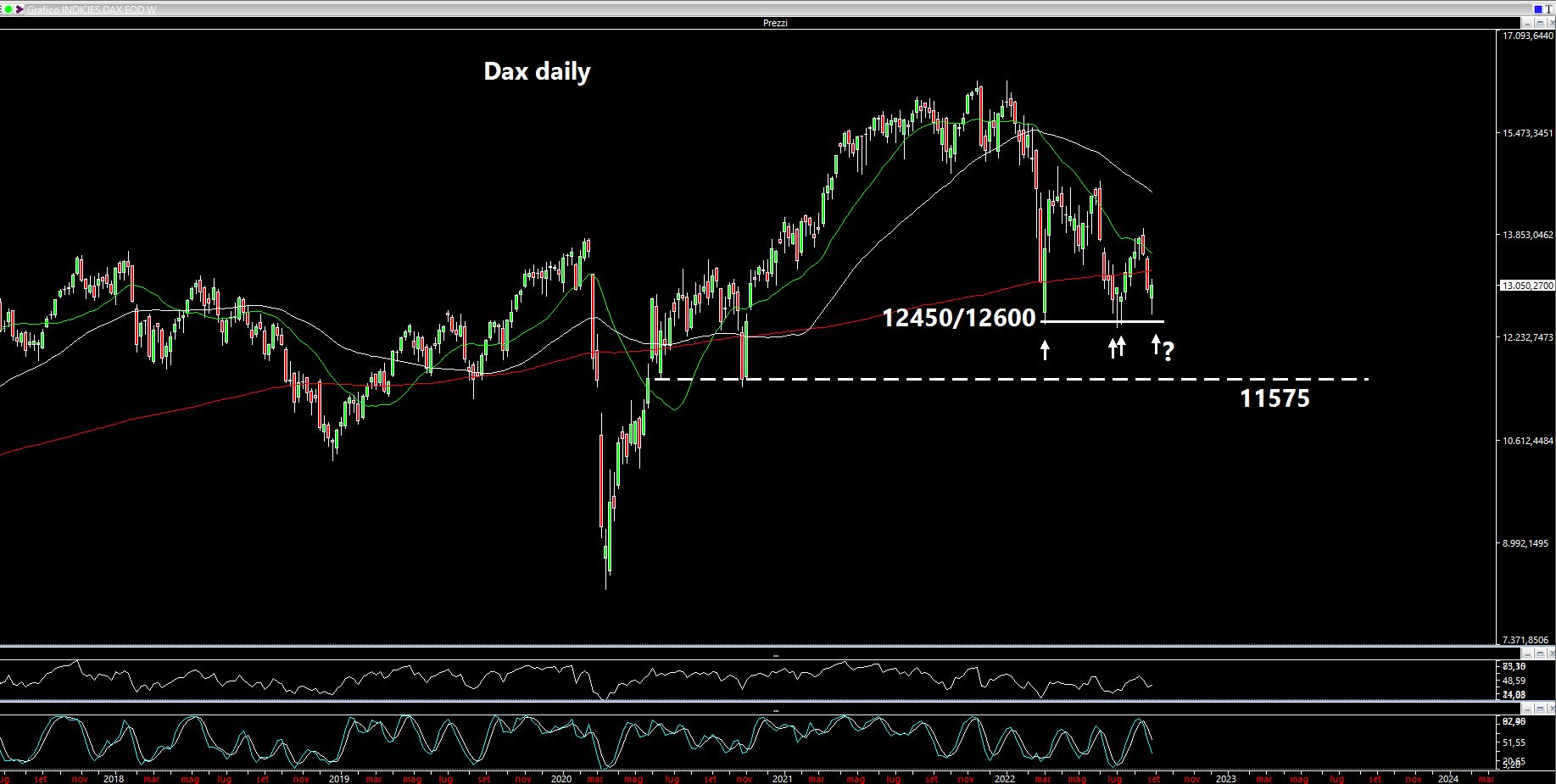Screen dimensions: 1556x784
Task: Click the 2019 year label on time axis
Action: tap(338, 778)
